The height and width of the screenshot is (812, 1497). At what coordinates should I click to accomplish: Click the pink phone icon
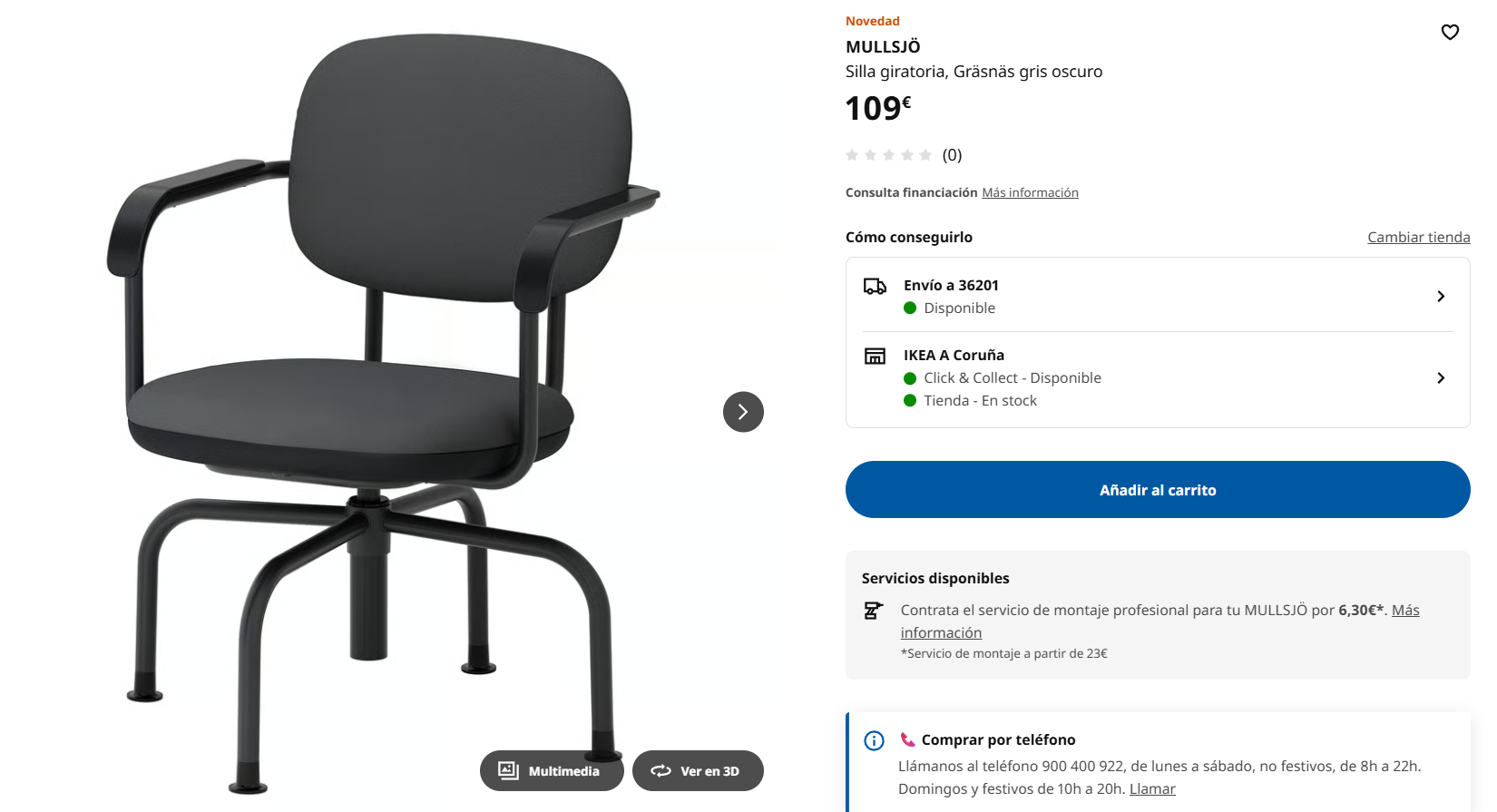pos(907,739)
